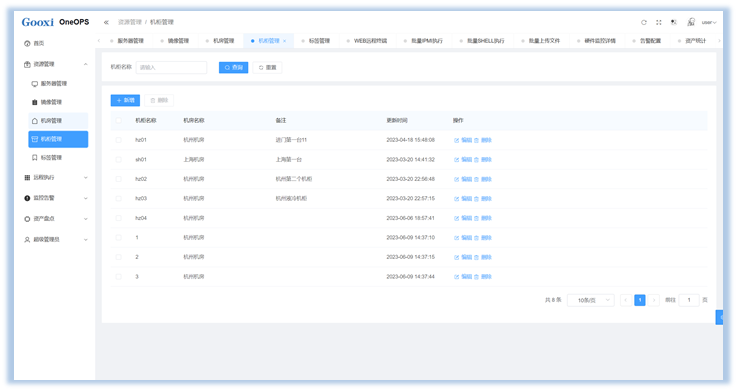Open the user account dropdown

[x=709, y=22]
